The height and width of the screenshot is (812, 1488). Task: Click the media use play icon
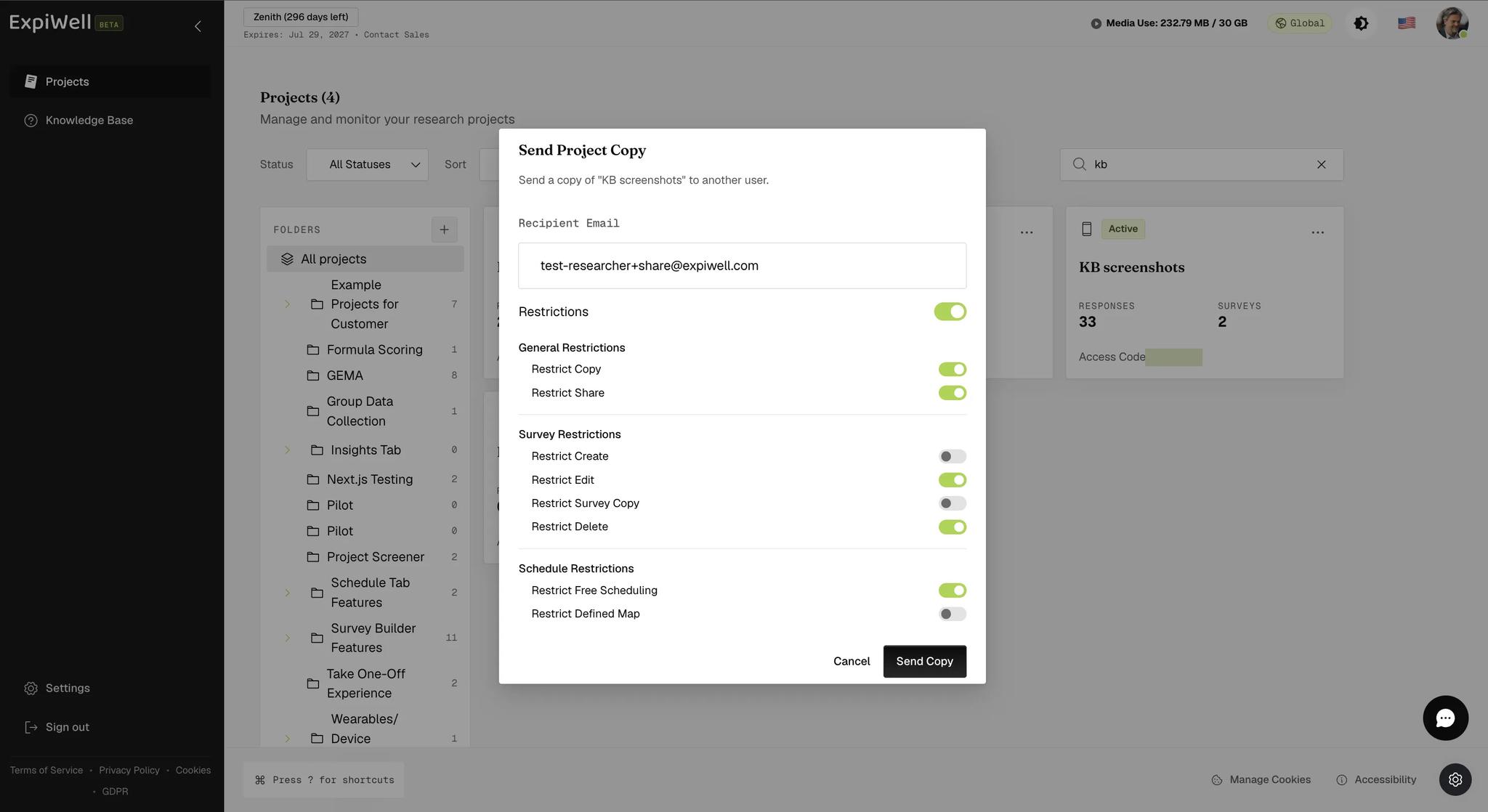click(1096, 23)
